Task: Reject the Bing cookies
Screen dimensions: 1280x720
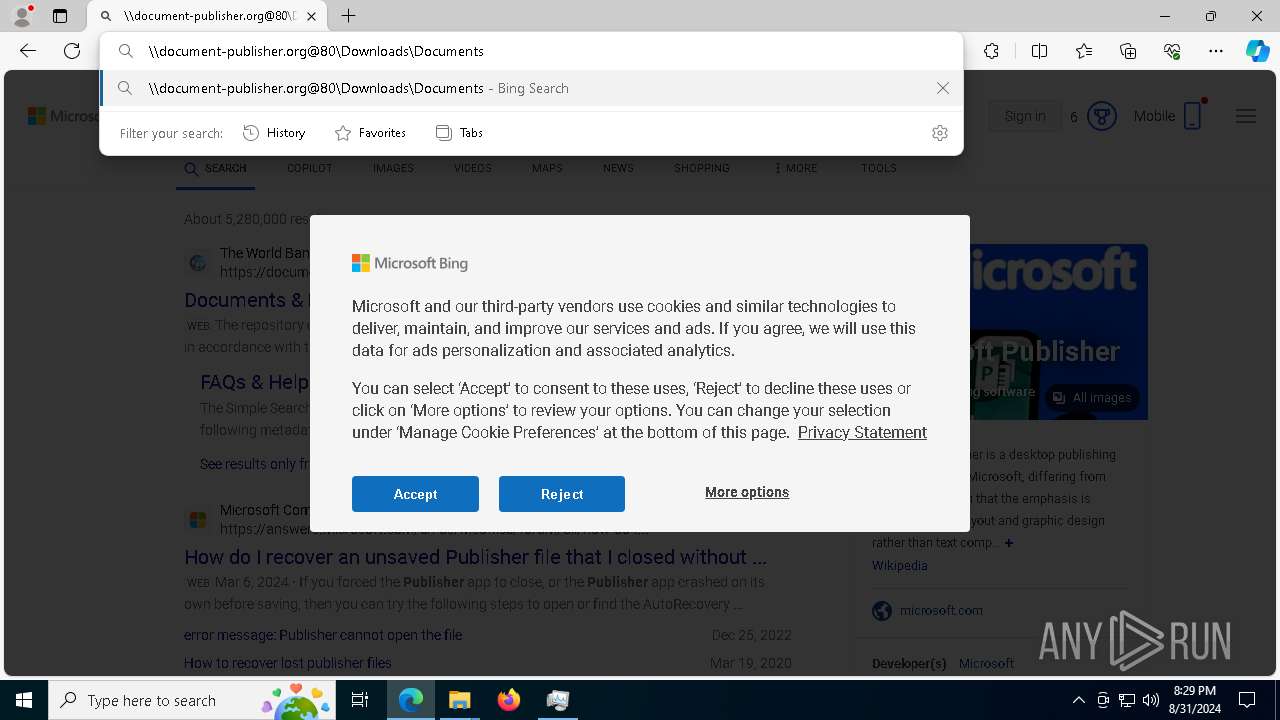Action: (x=562, y=494)
